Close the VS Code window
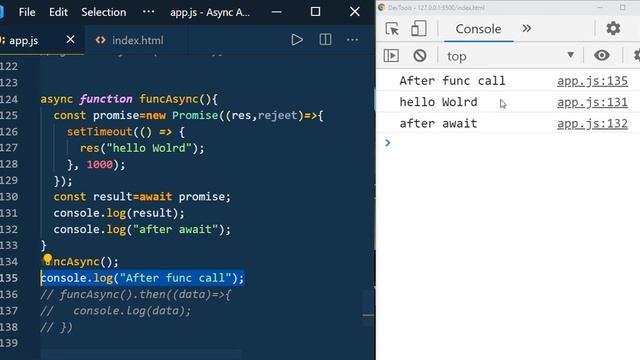Screen dimensions: 640x360 click(355, 12)
